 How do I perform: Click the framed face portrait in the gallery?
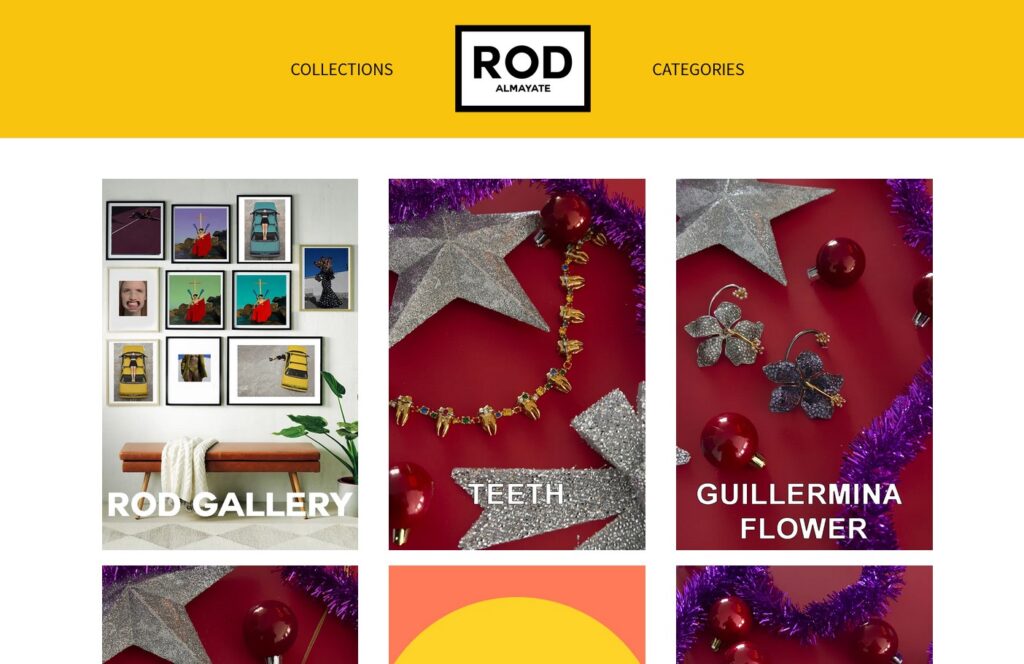[x=133, y=299]
